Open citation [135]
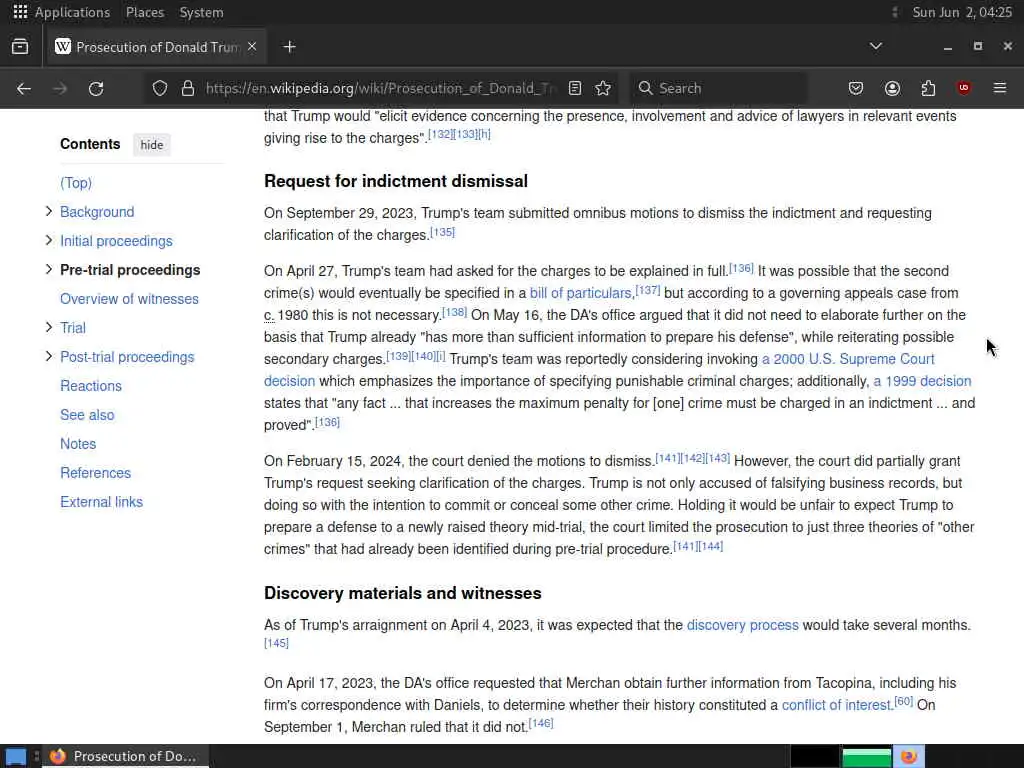 (x=442, y=232)
